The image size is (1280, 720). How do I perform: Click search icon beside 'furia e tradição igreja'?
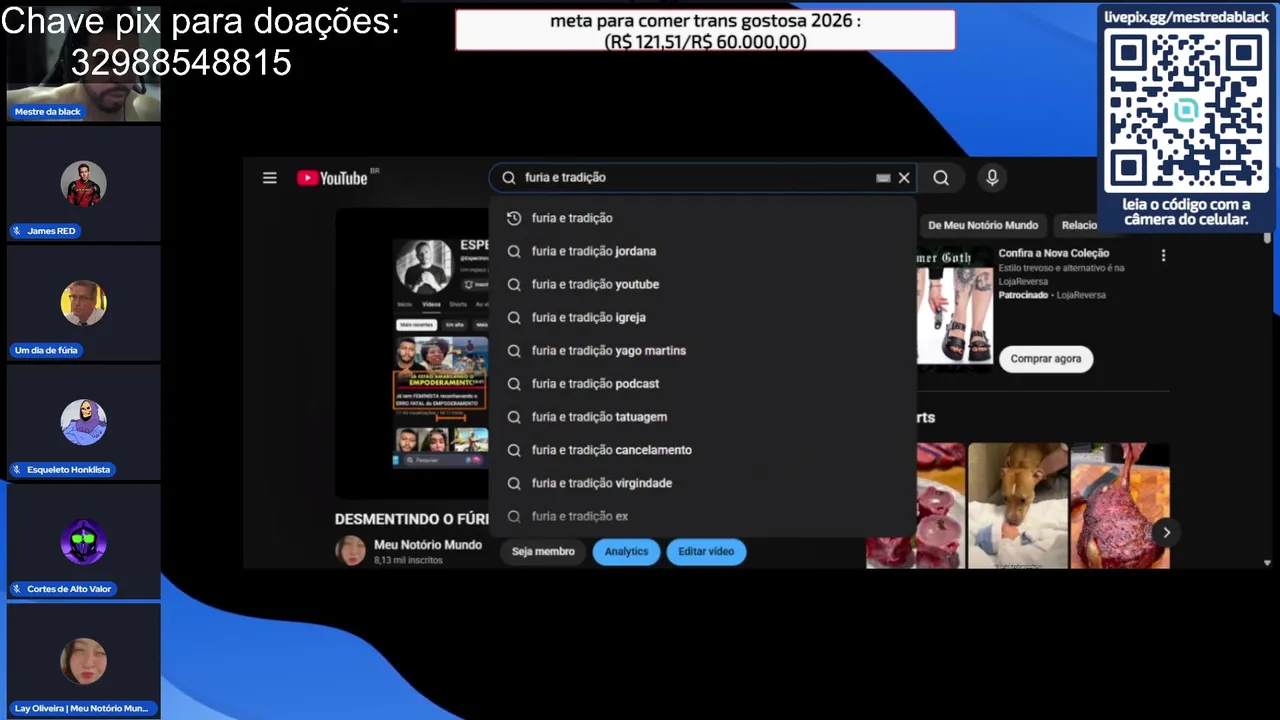click(514, 317)
